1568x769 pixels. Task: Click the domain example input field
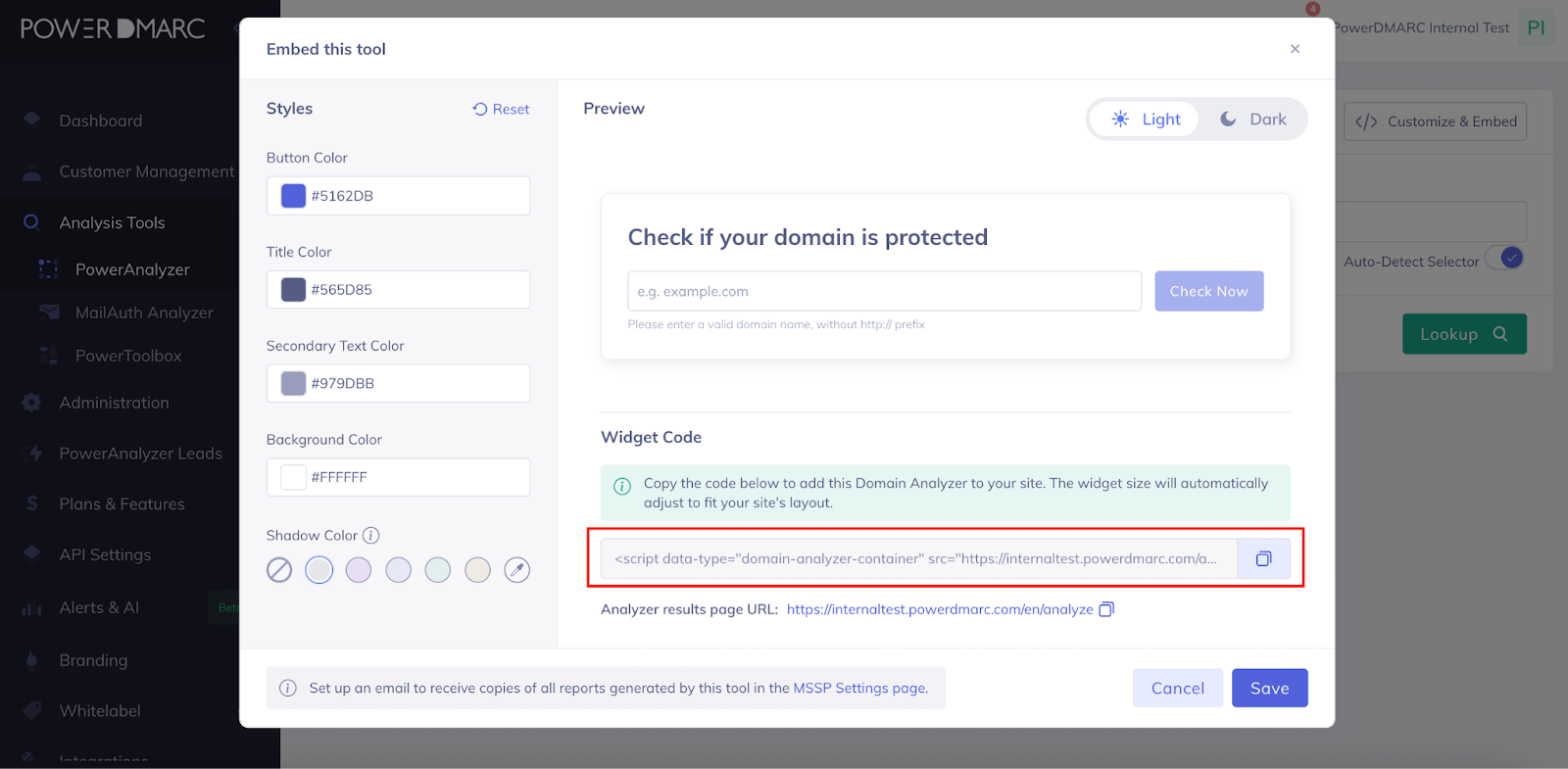884,291
